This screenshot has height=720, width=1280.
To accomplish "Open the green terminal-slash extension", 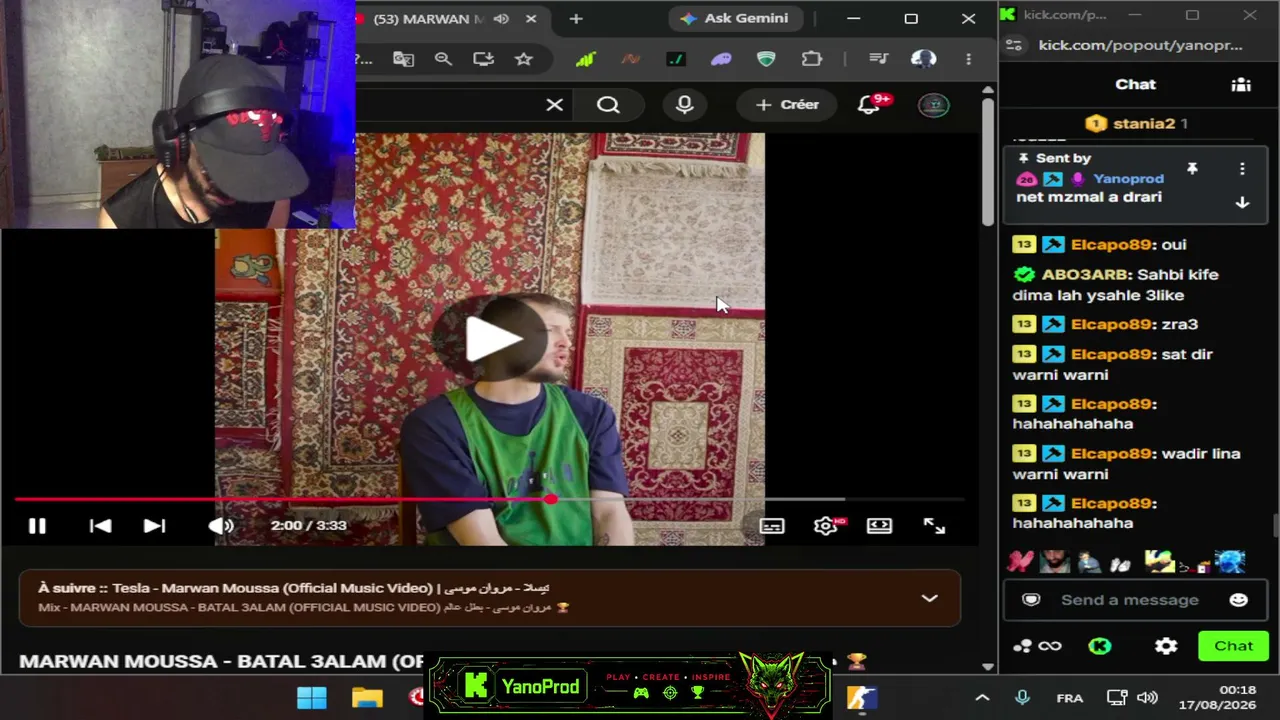I will coord(676,59).
